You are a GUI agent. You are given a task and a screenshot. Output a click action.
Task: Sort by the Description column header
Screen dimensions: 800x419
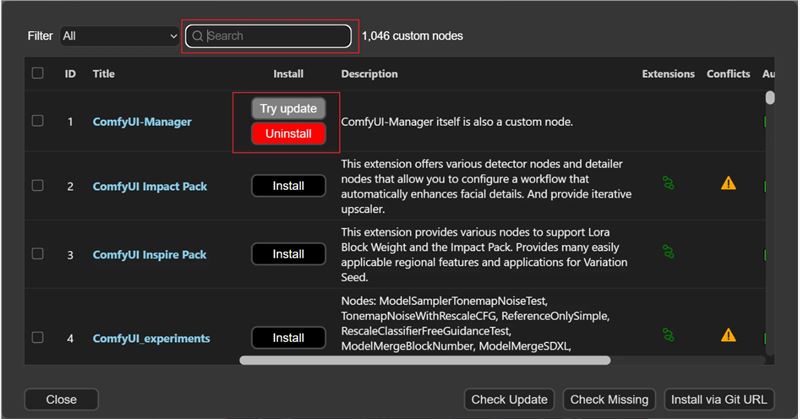click(369, 74)
